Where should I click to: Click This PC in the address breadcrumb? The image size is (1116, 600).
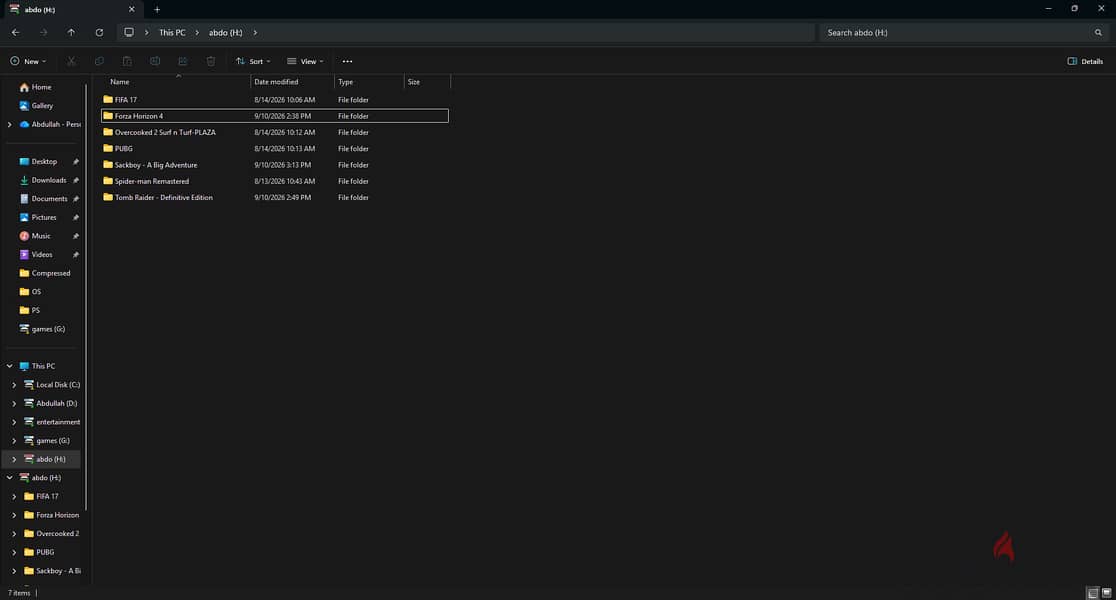[172, 33]
